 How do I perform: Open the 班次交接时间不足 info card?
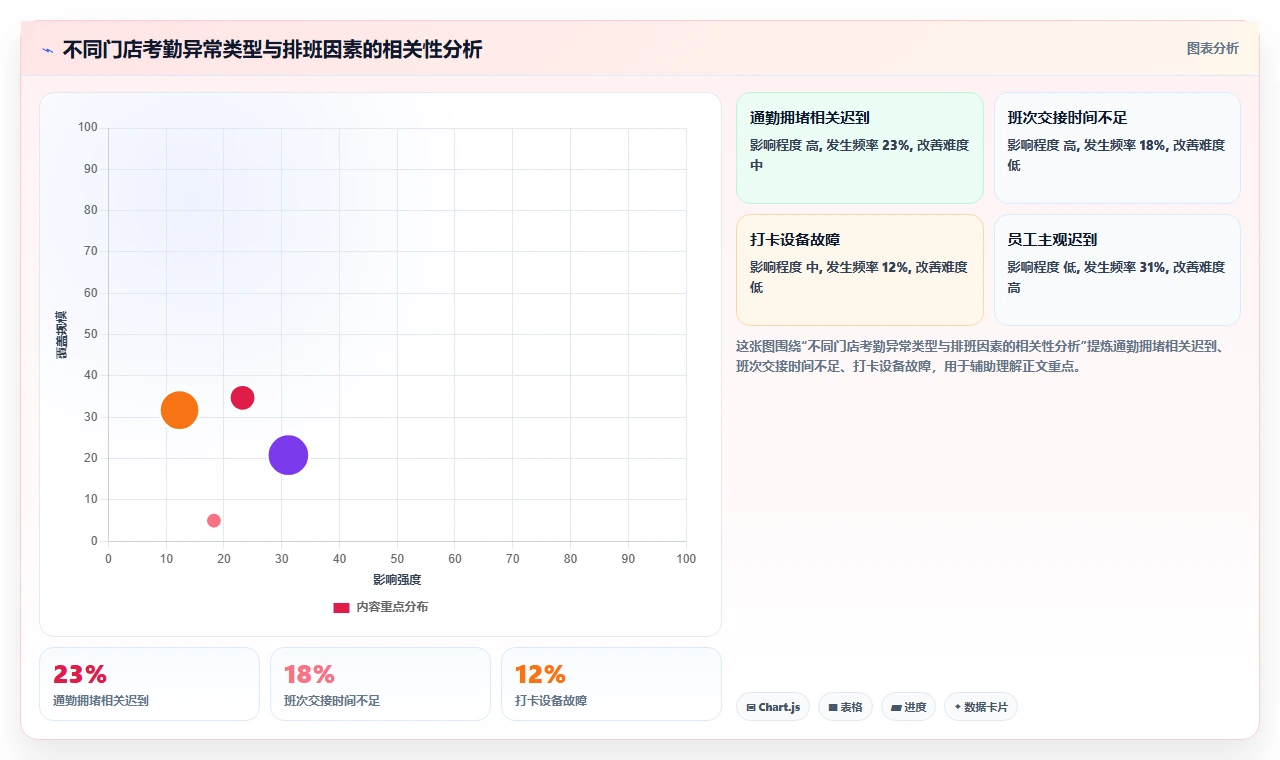(1117, 148)
